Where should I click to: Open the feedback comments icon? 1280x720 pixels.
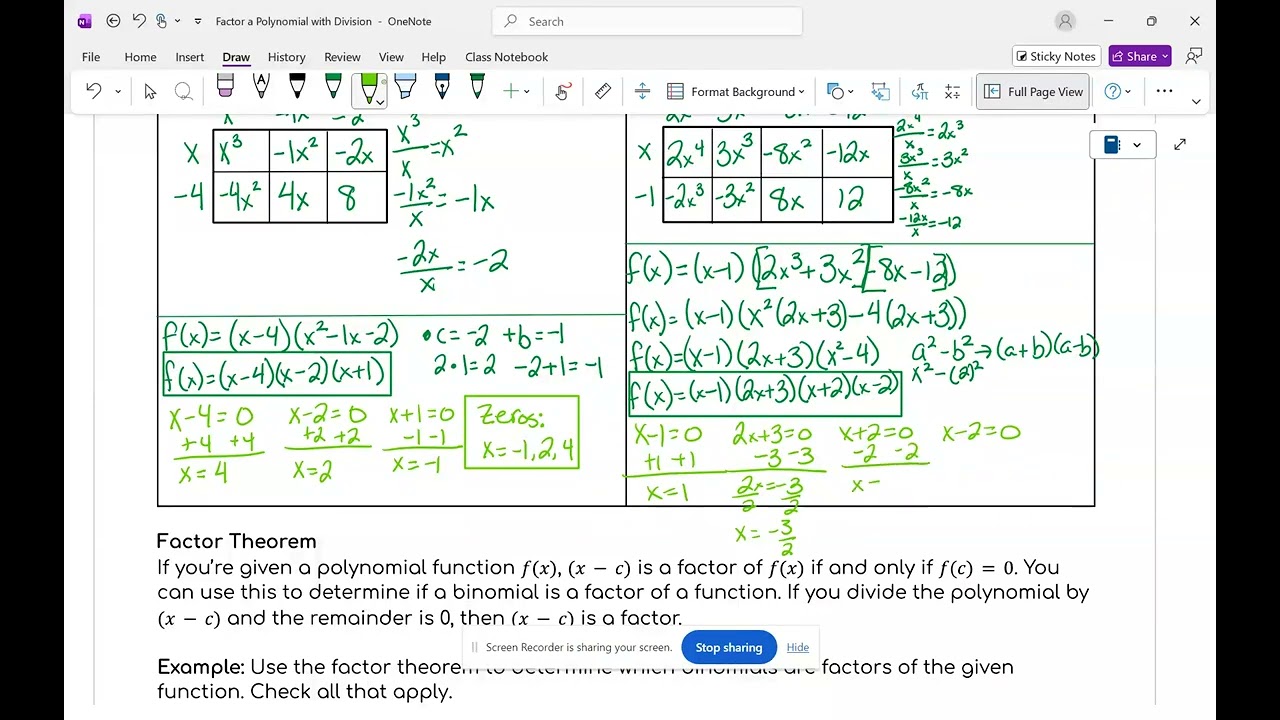tap(1193, 57)
